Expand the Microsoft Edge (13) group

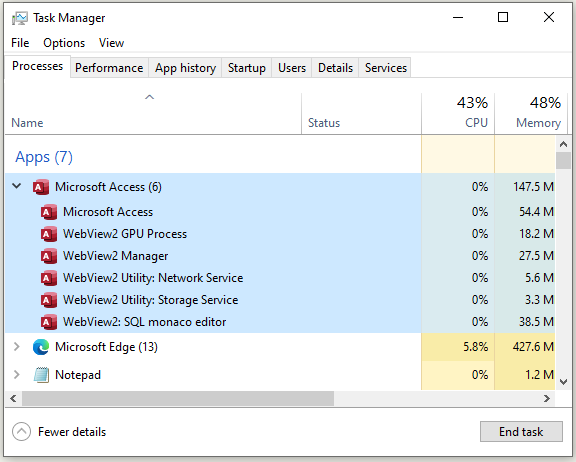pyautogui.click(x=17, y=347)
